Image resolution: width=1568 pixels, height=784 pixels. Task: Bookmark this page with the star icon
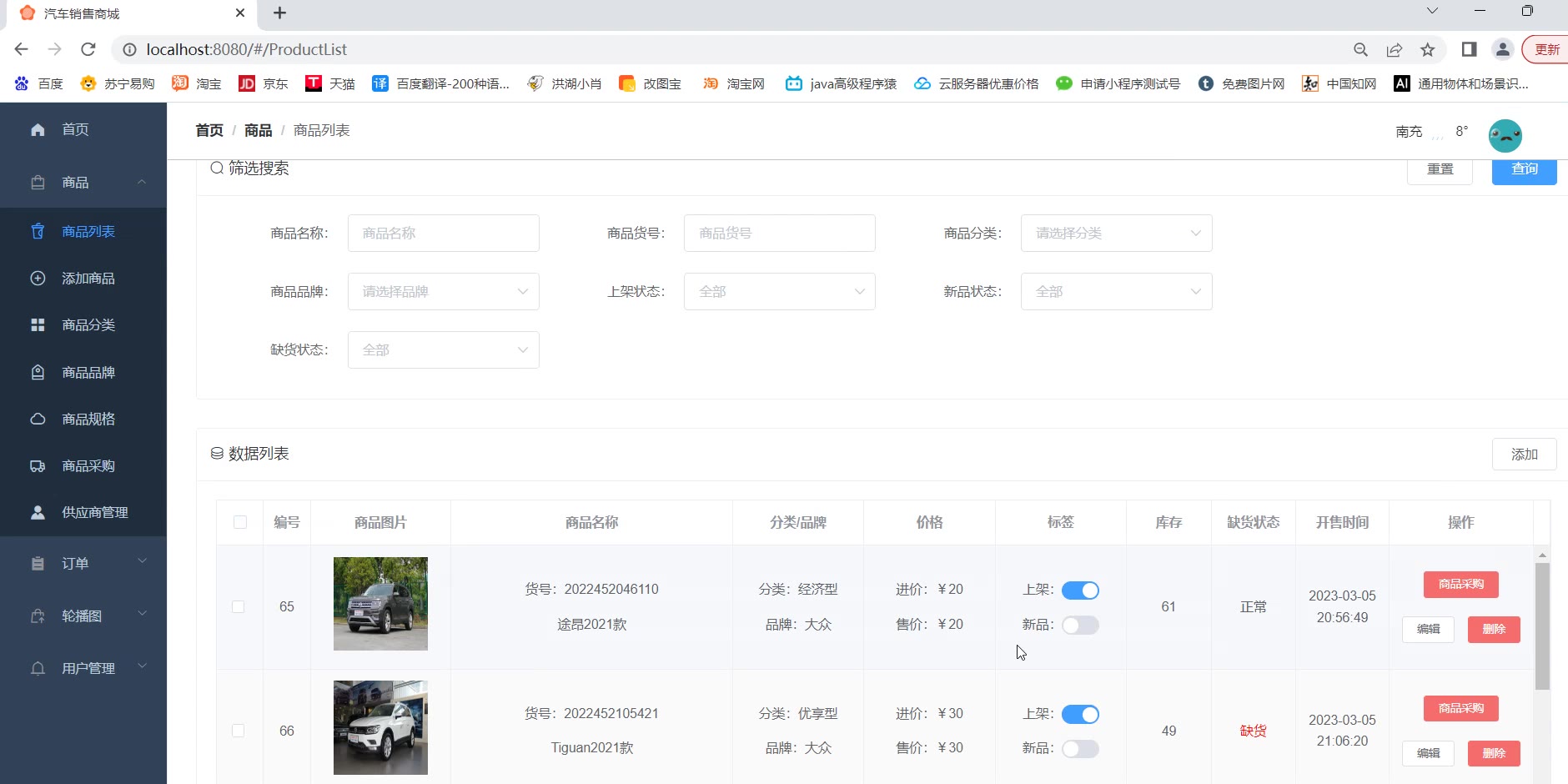(1428, 49)
